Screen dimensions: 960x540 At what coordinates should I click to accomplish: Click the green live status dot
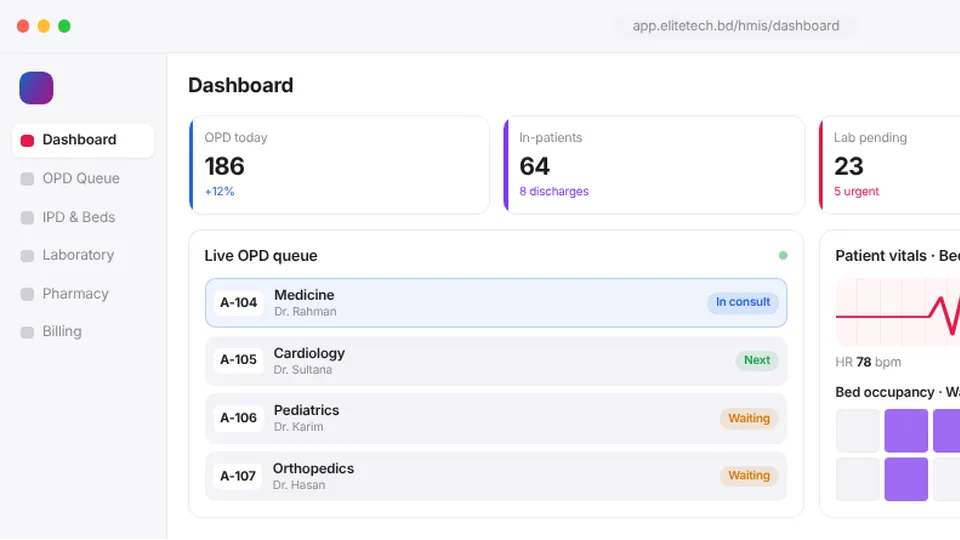click(782, 255)
